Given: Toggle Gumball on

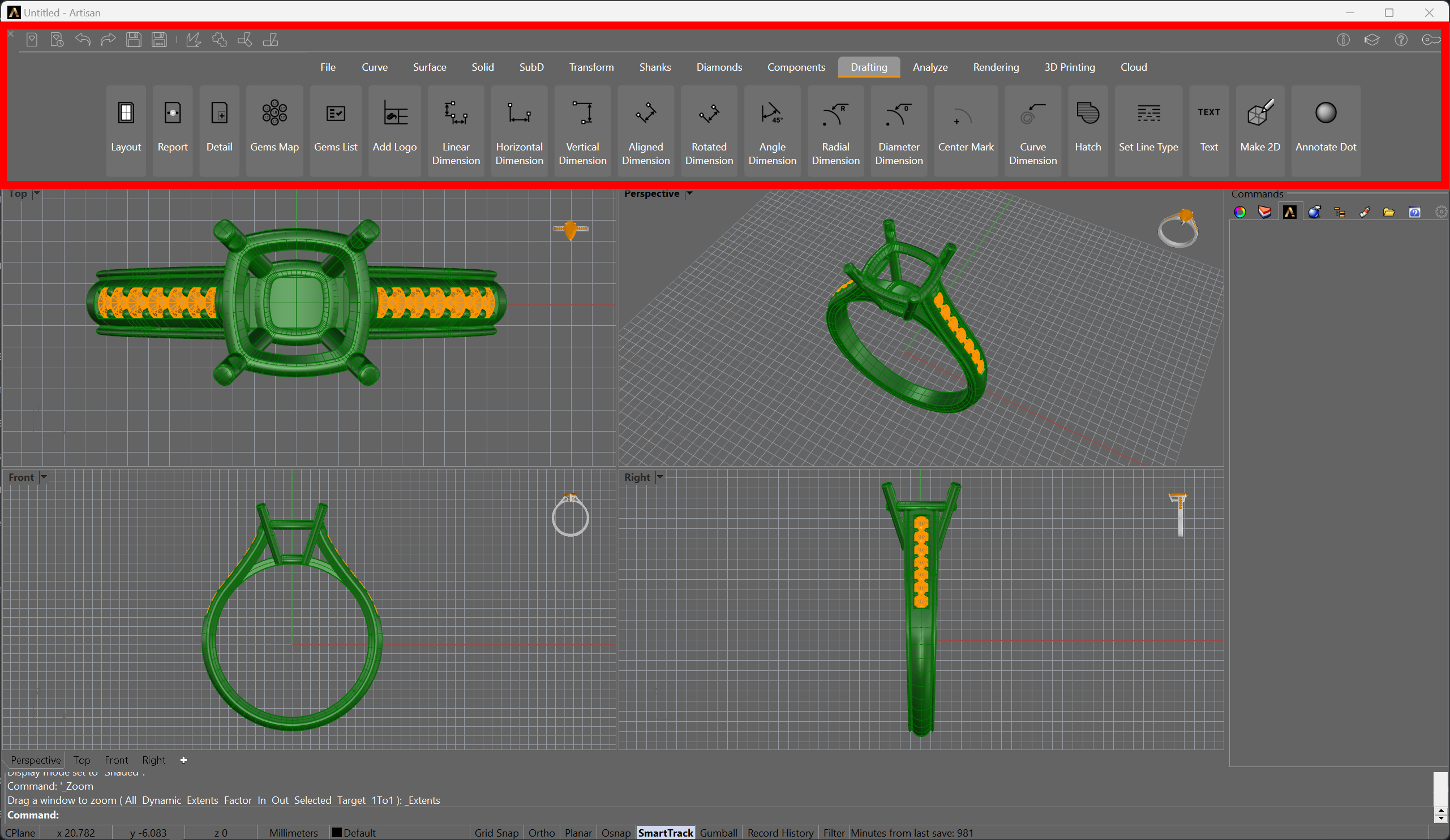Looking at the screenshot, I should pos(718,833).
